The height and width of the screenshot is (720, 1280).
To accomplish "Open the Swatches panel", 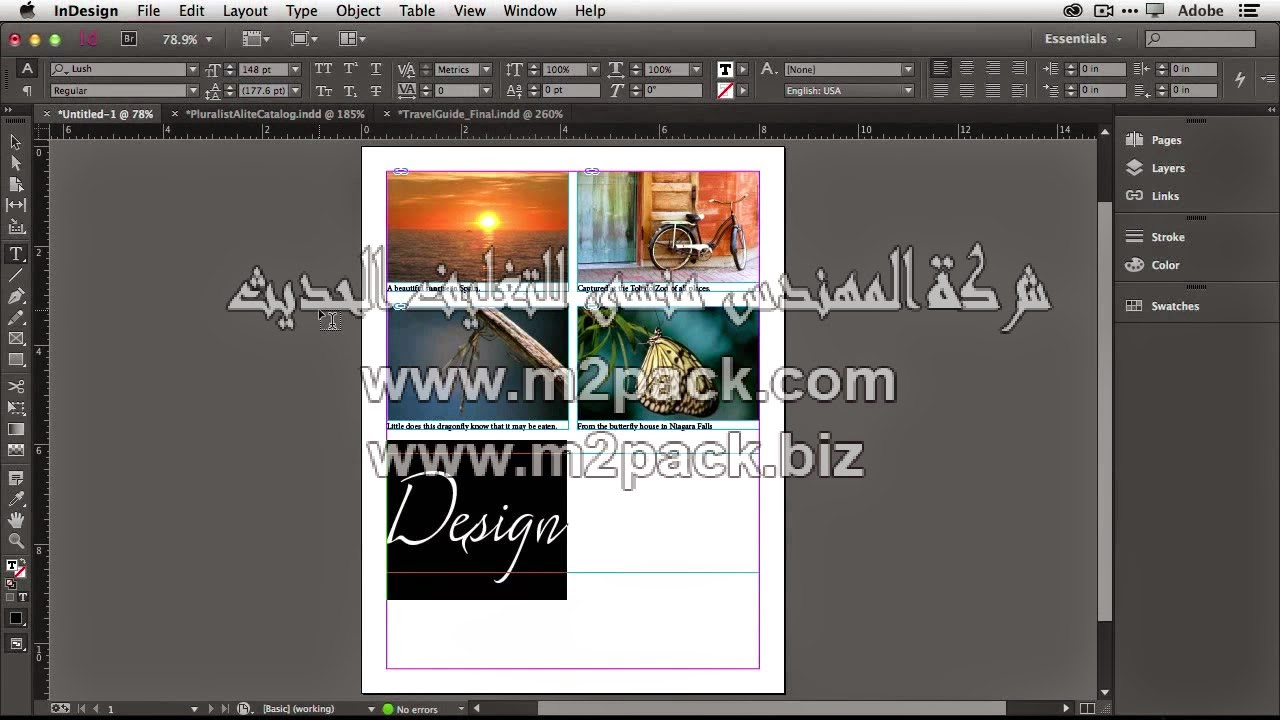I will pyautogui.click(x=1175, y=306).
